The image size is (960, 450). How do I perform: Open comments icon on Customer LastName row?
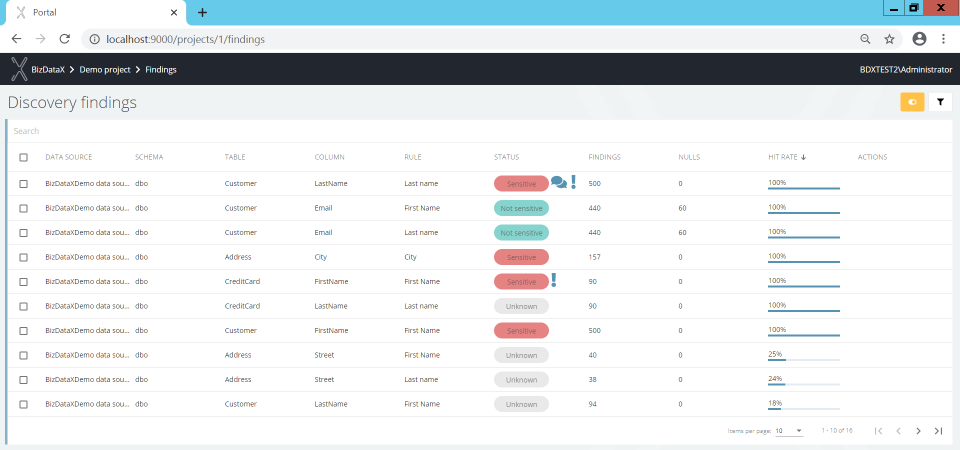(x=558, y=182)
